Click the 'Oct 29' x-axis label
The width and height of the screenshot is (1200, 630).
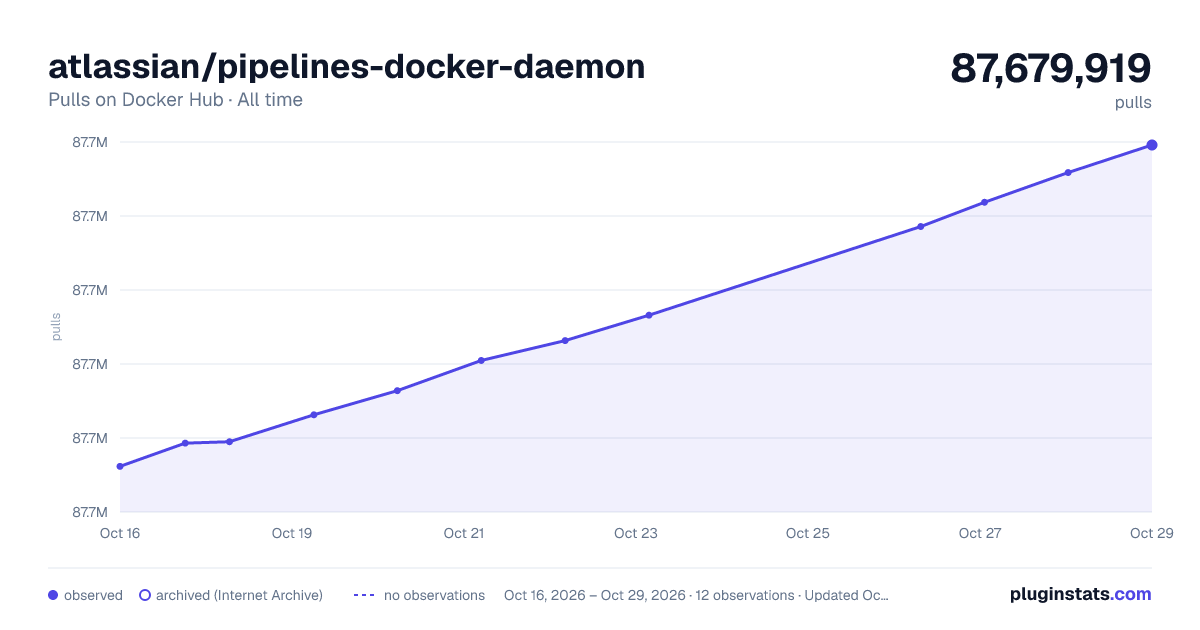[1151, 533]
